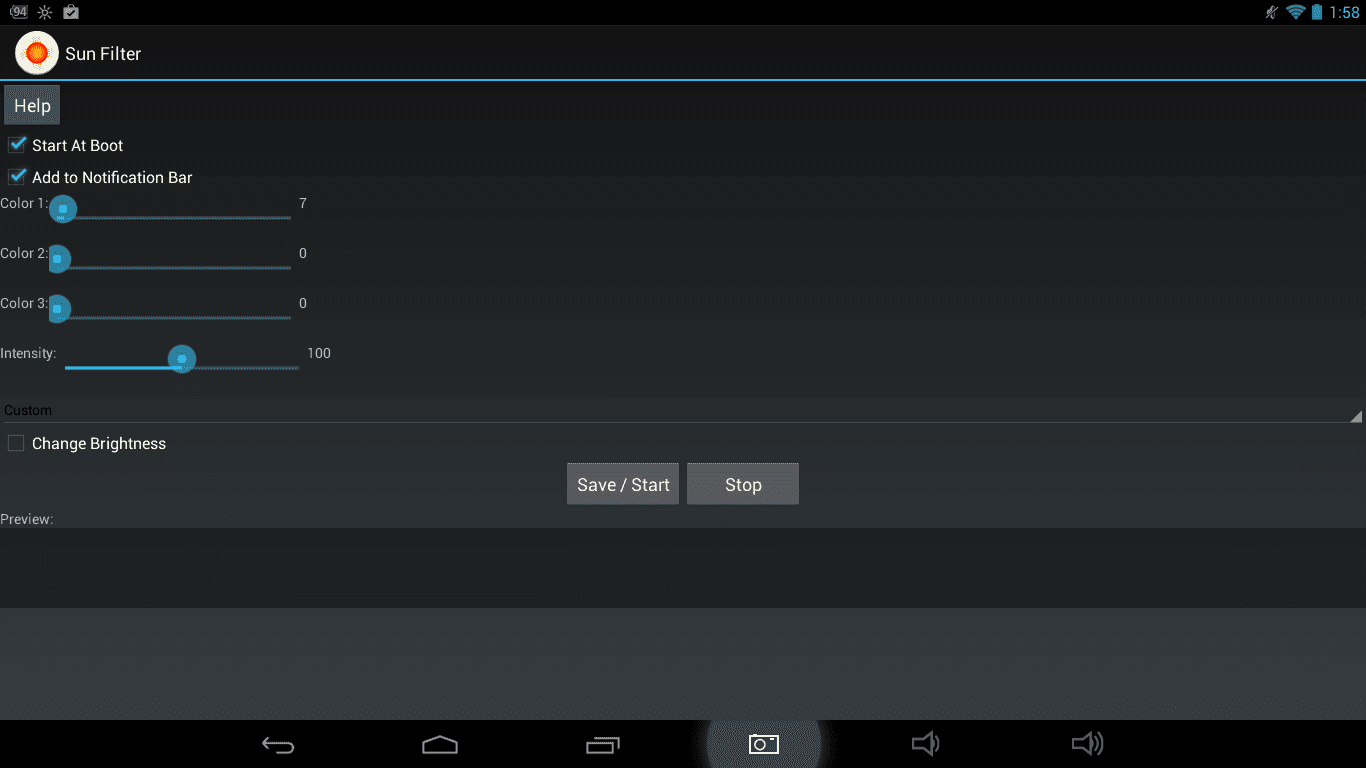
Task: Click the Stop button
Action: pos(743,484)
